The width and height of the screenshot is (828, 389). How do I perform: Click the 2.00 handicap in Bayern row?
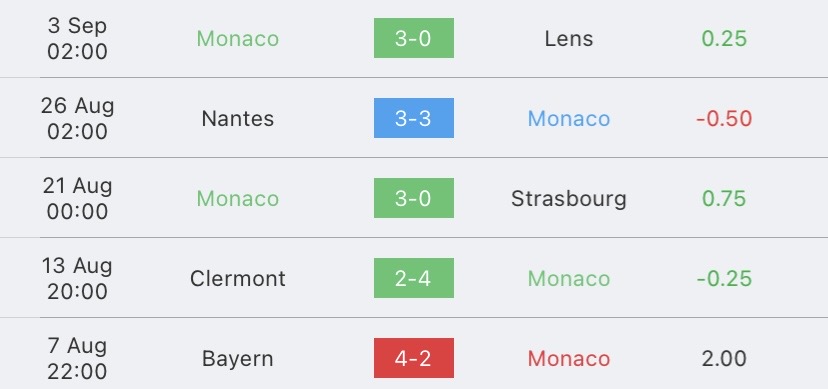point(724,359)
